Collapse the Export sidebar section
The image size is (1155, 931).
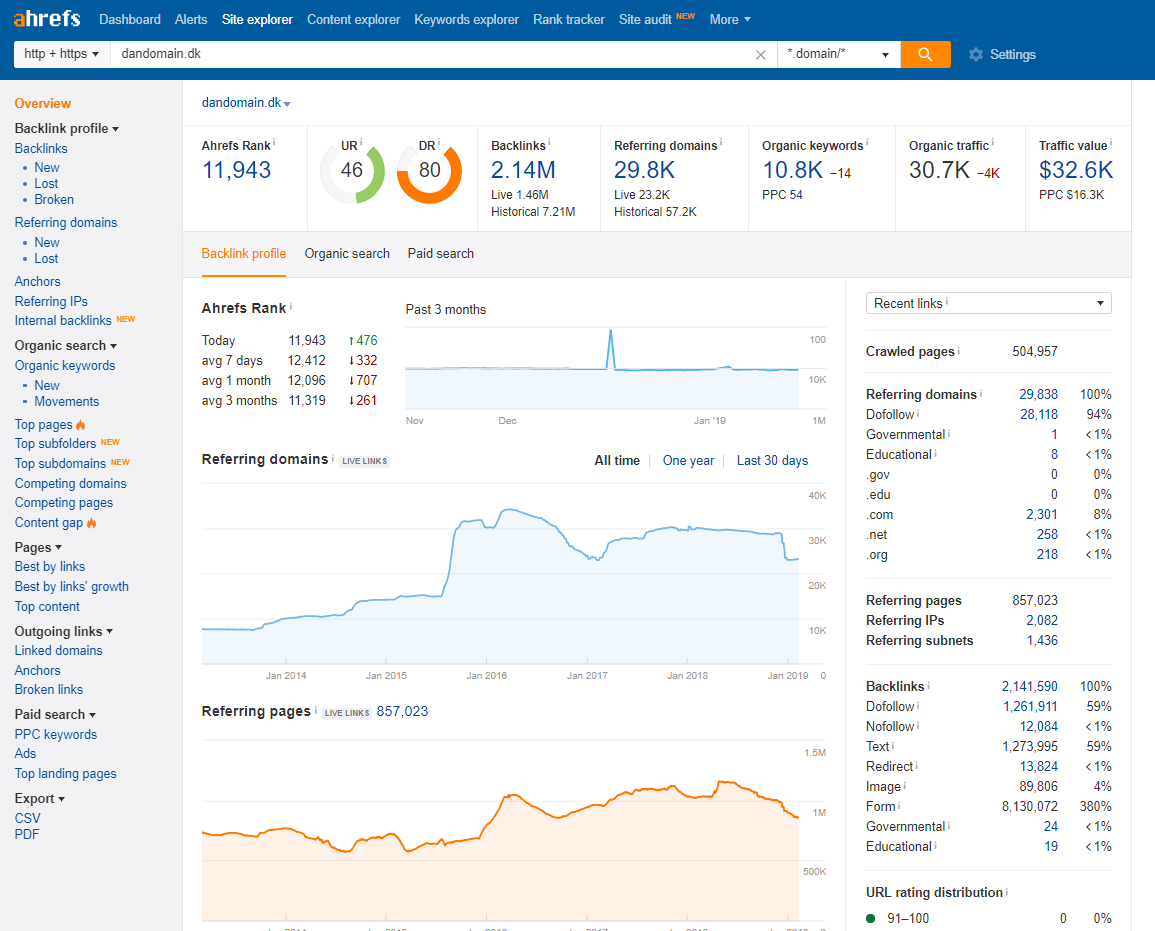[40, 798]
